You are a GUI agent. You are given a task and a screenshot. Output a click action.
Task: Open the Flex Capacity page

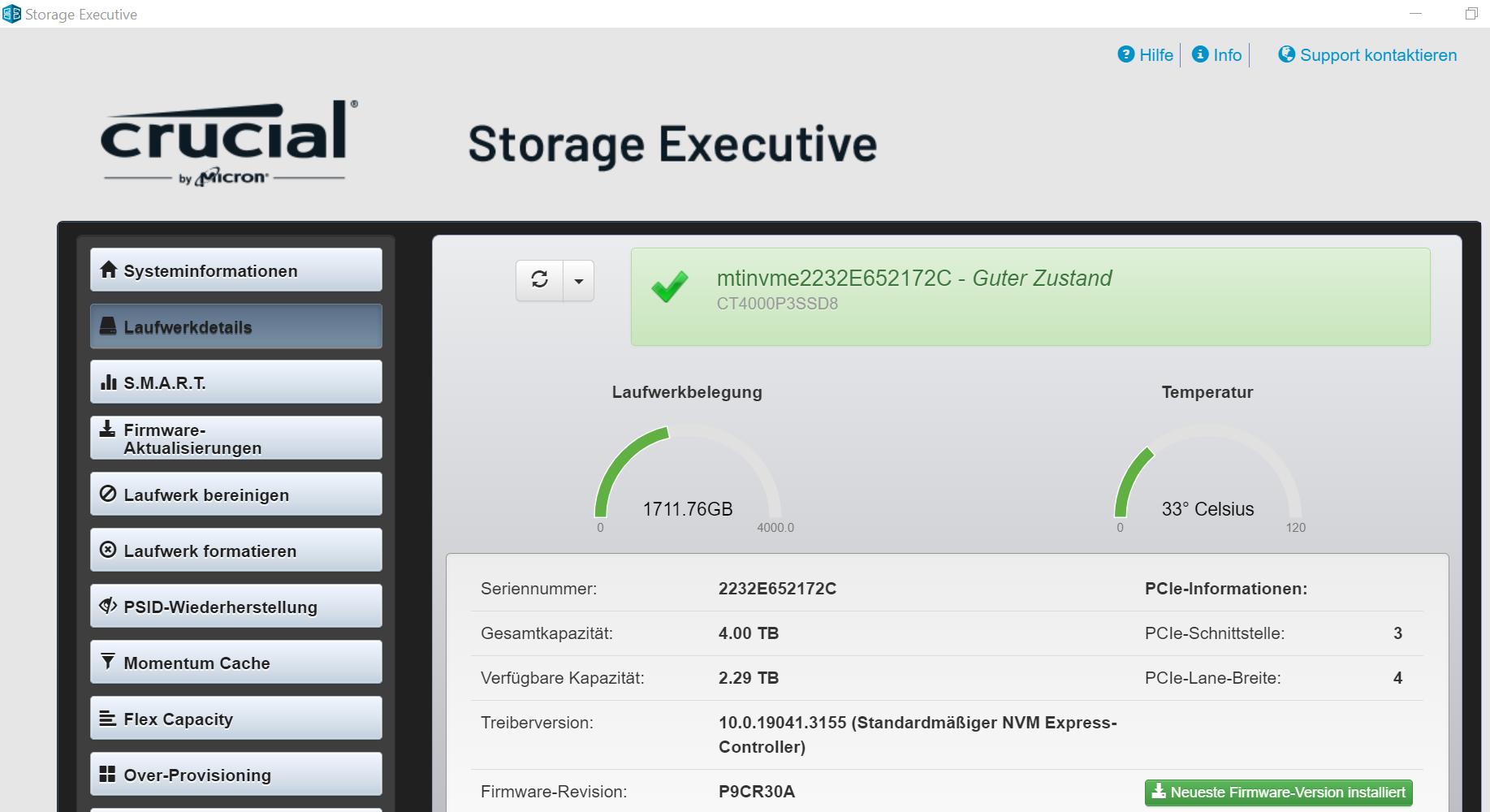pyautogui.click(x=236, y=719)
